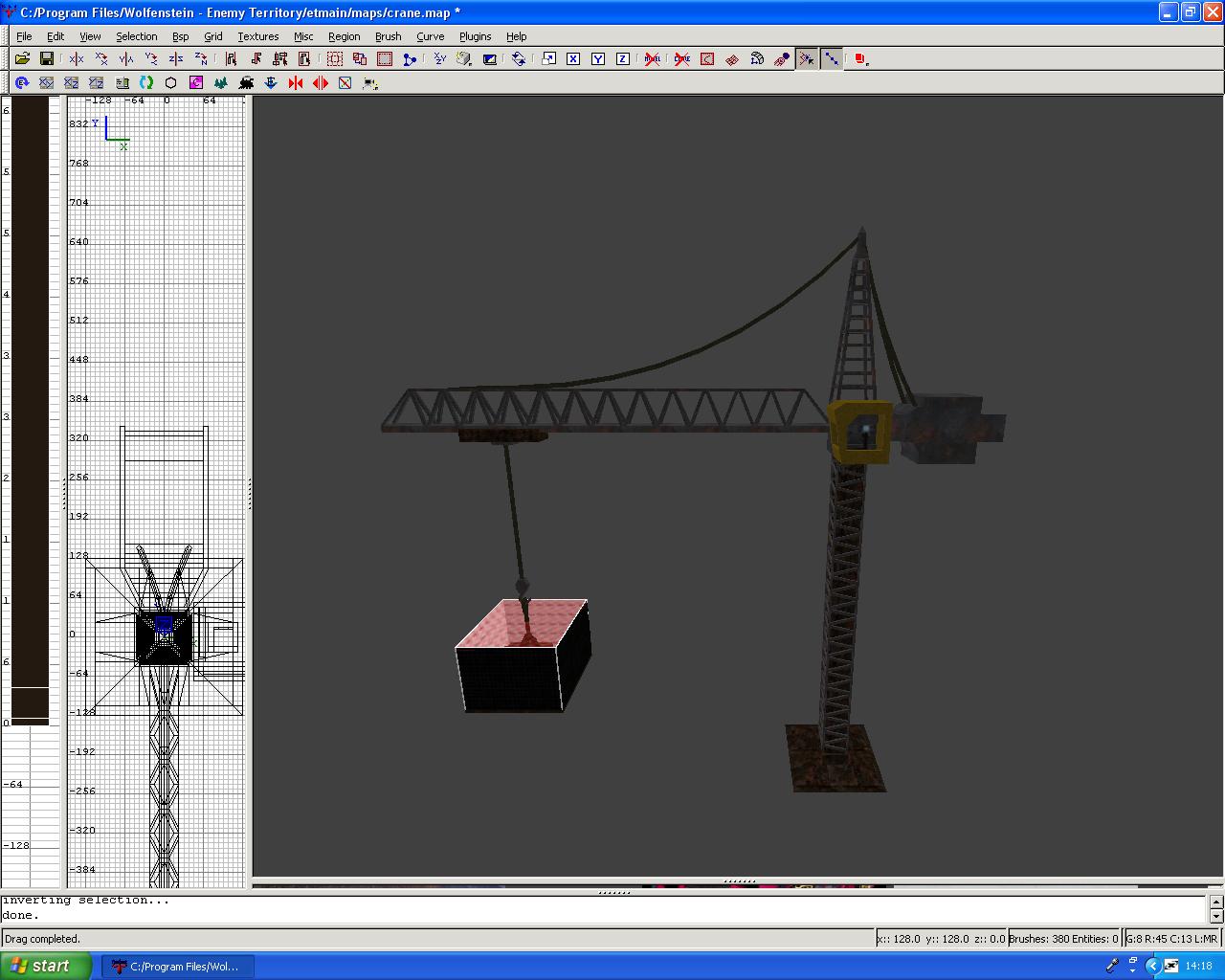
Task: Click the Hollow brush dashed-square icon
Action: (x=335, y=59)
